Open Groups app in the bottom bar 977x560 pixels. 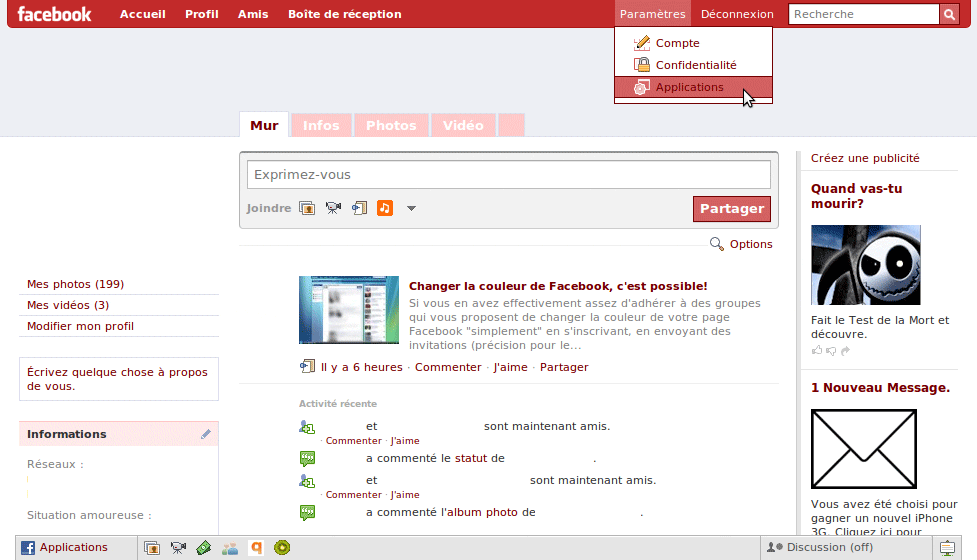pos(230,548)
